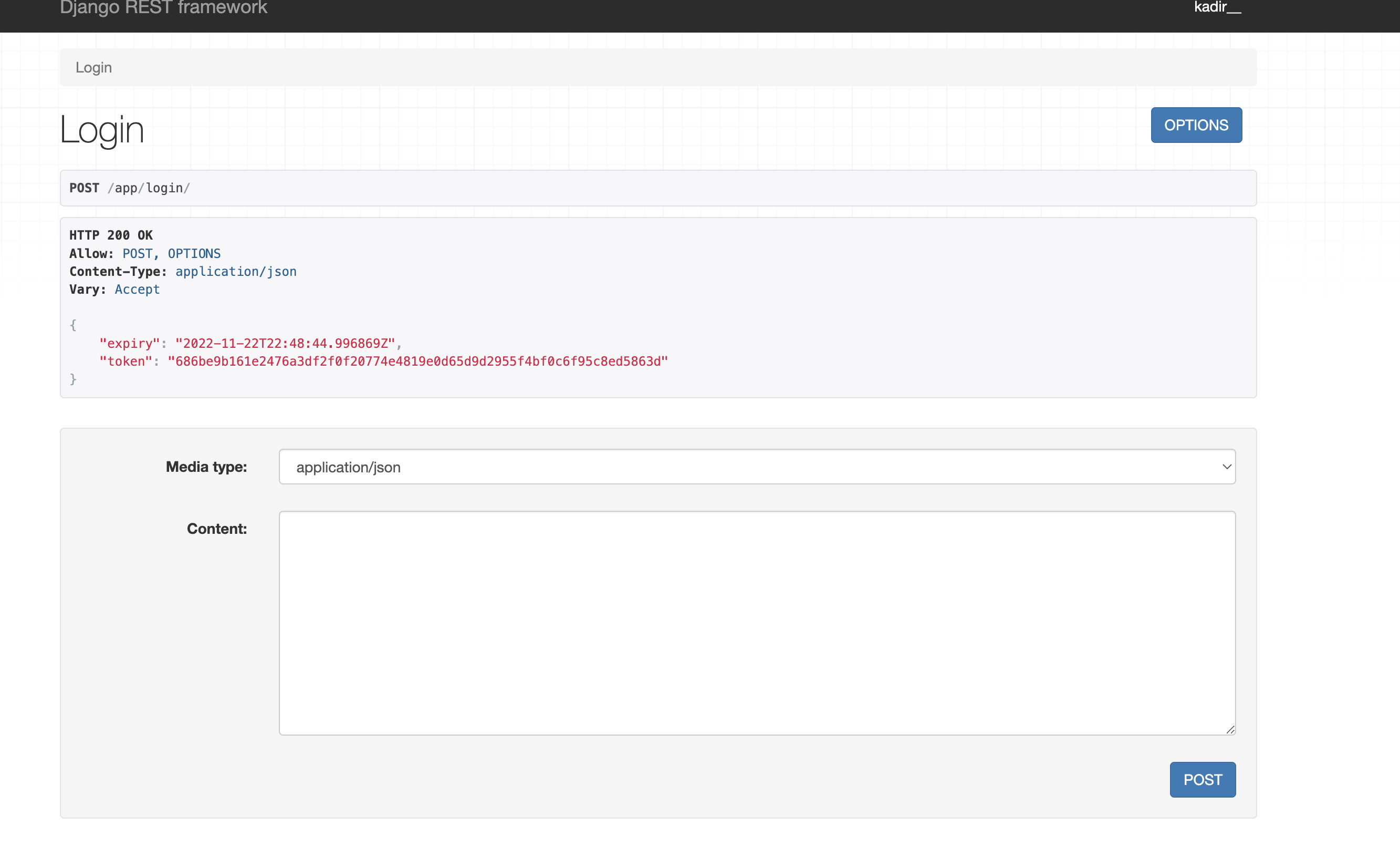This screenshot has height=868, width=1400.
Task: Expand the application/json media type selector chevron
Action: (x=1227, y=467)
